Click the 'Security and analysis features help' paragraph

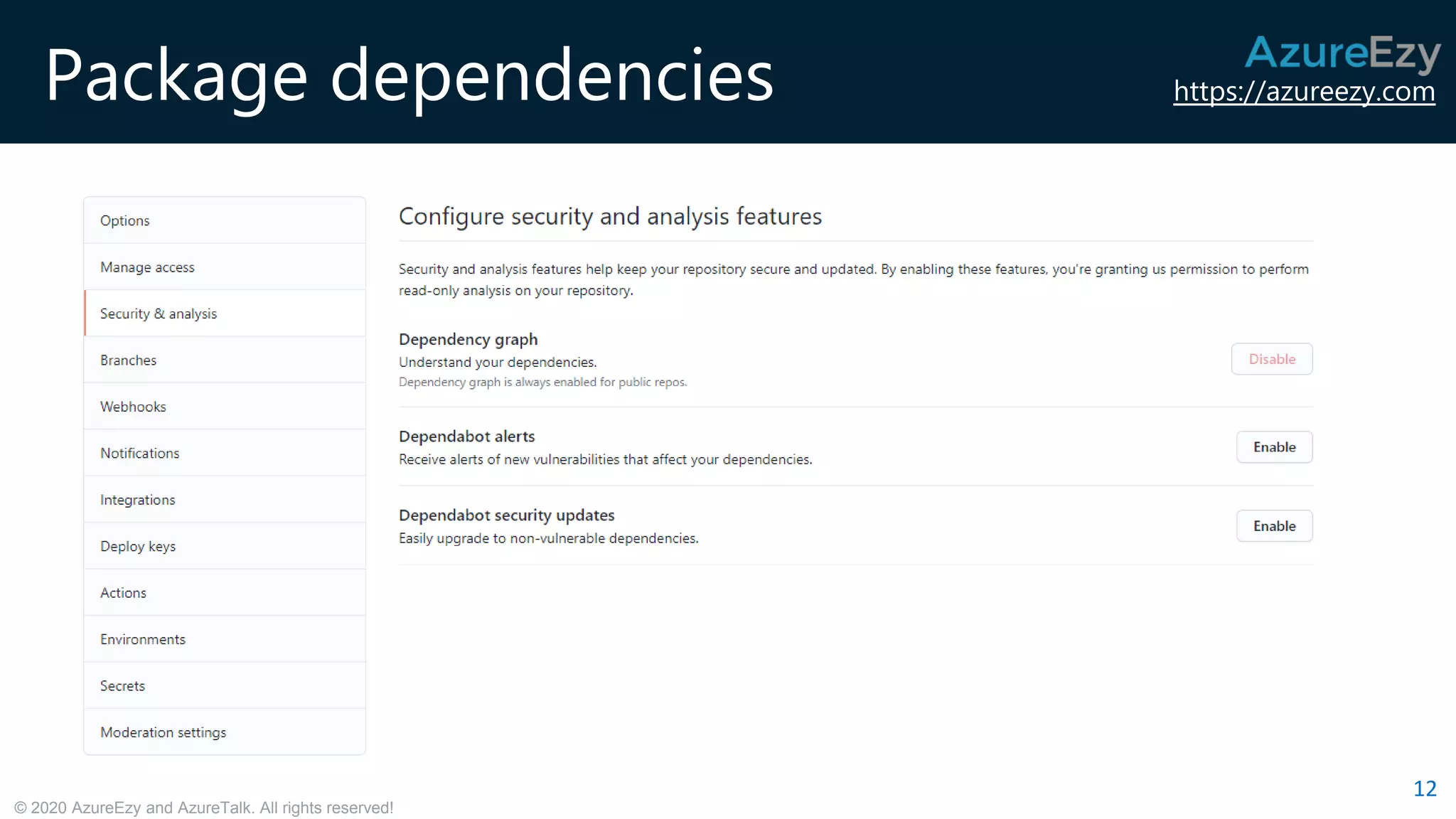pyautogui.click(x=854, y=280)
